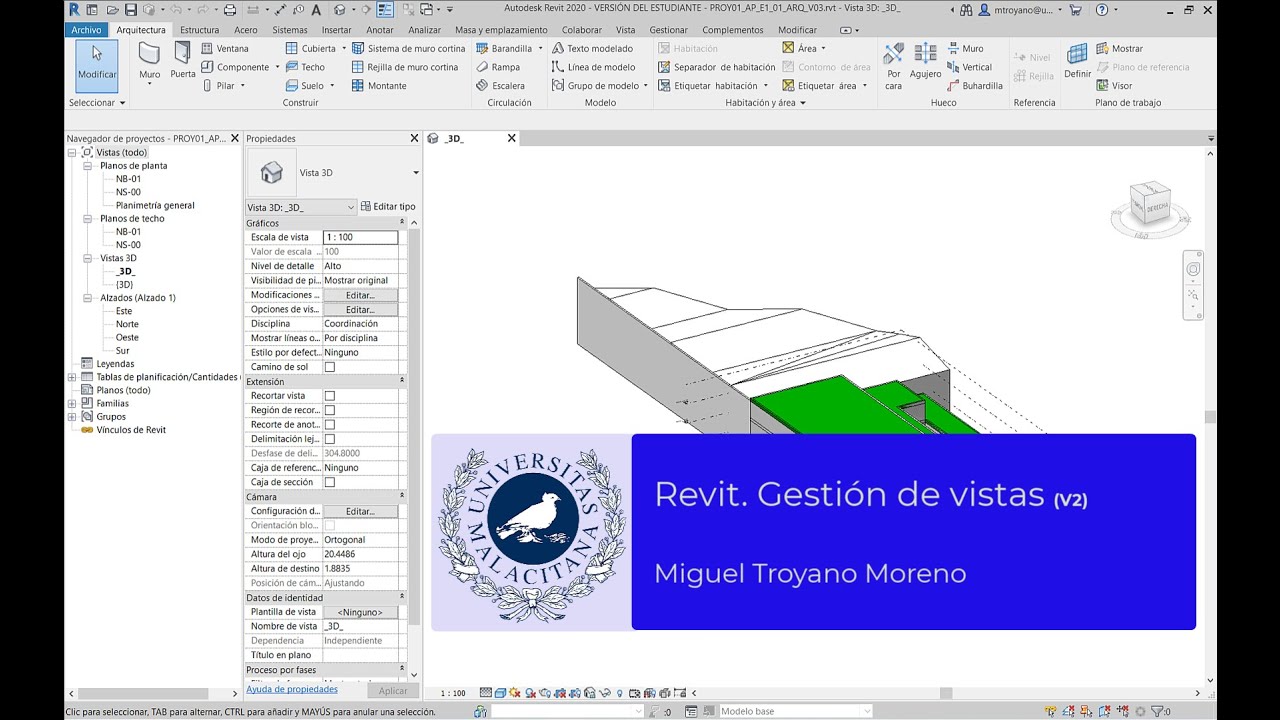Viewport: 1280px width, 720px height.
Task: Click Editar tipo button
Action: point(388,207)
